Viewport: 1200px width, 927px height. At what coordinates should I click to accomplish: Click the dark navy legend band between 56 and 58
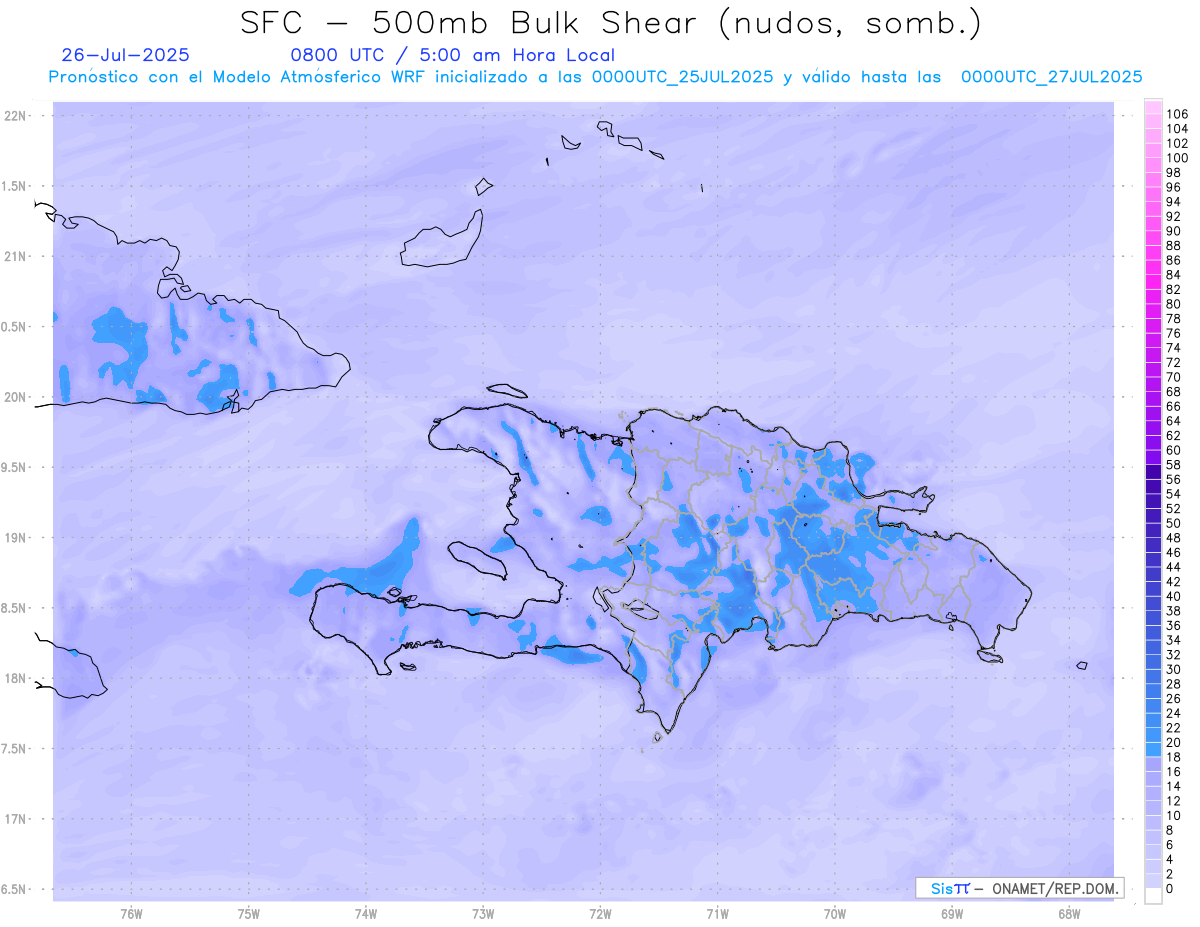(1154, 472)
